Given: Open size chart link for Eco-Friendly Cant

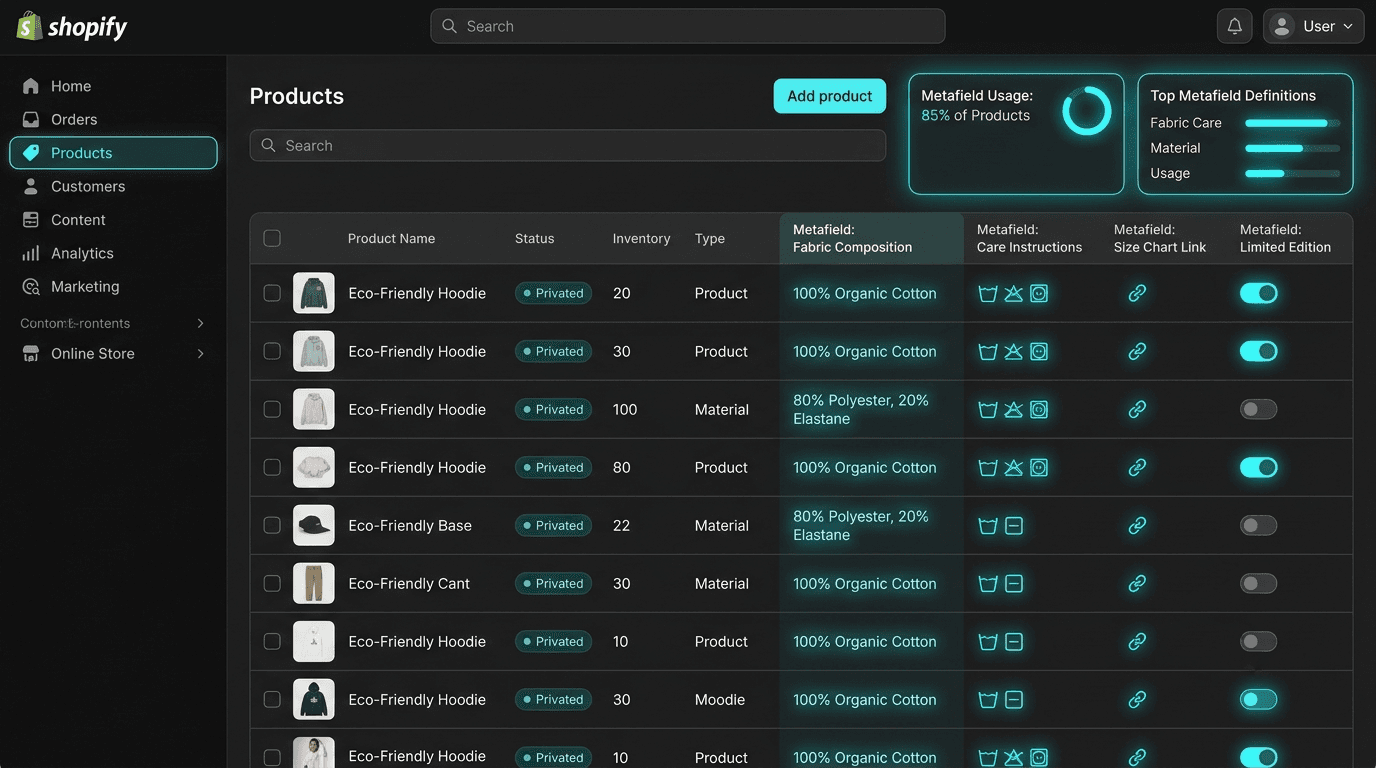Looking at the screenshot, I should click(1137, 583).
